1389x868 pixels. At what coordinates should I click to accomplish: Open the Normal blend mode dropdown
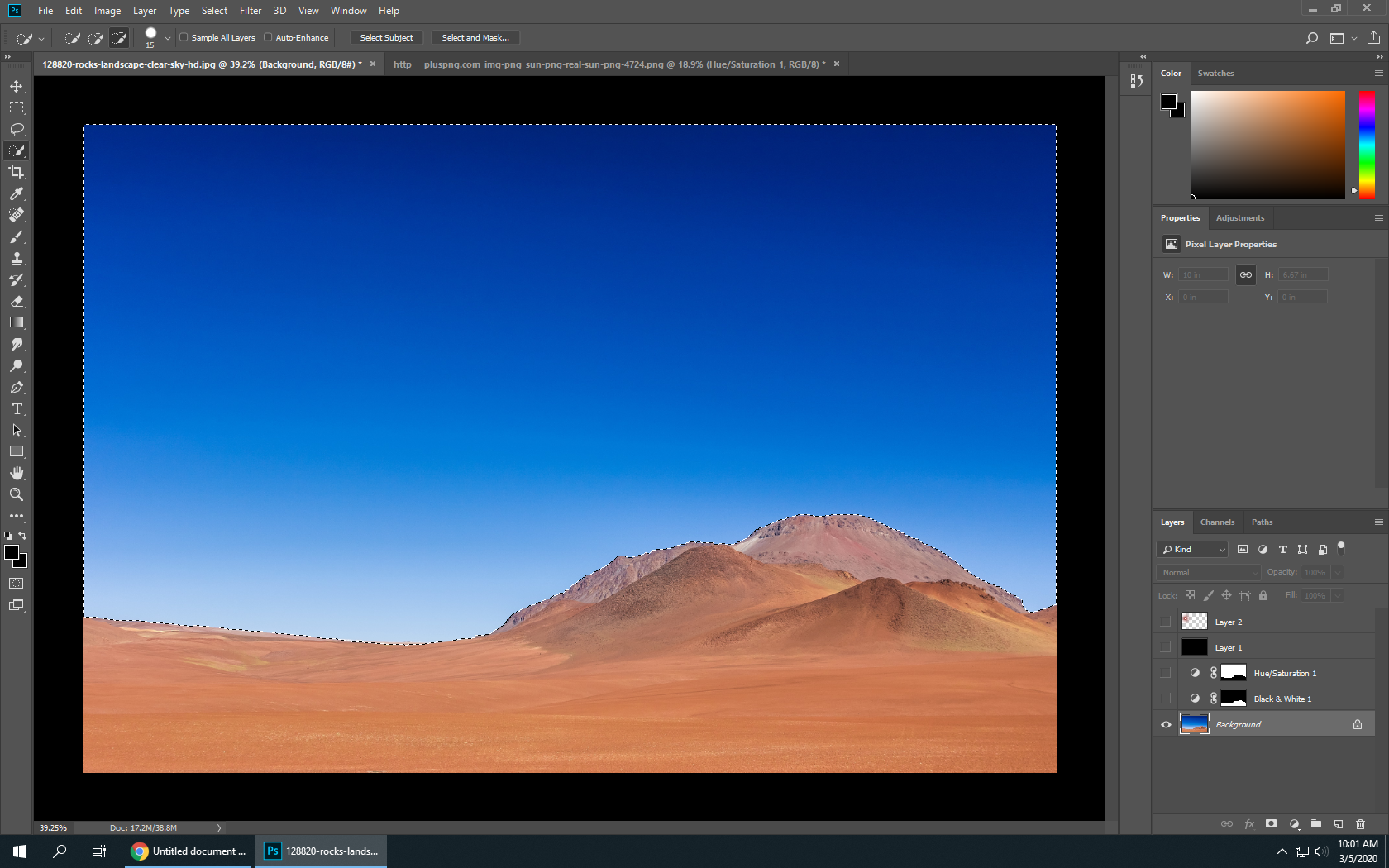point(1208,572)
